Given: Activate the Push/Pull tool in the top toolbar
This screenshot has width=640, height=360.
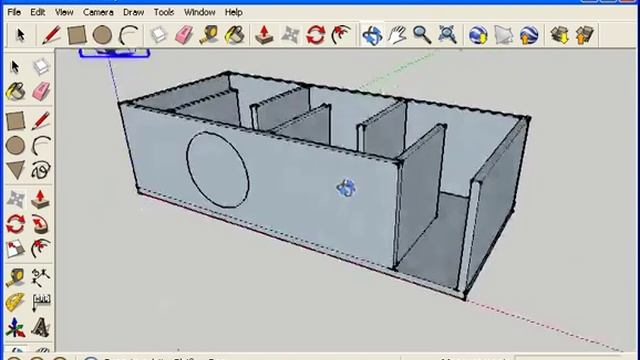Looking at the screenshot, I should pyautogui.click(x=264, y=35).
